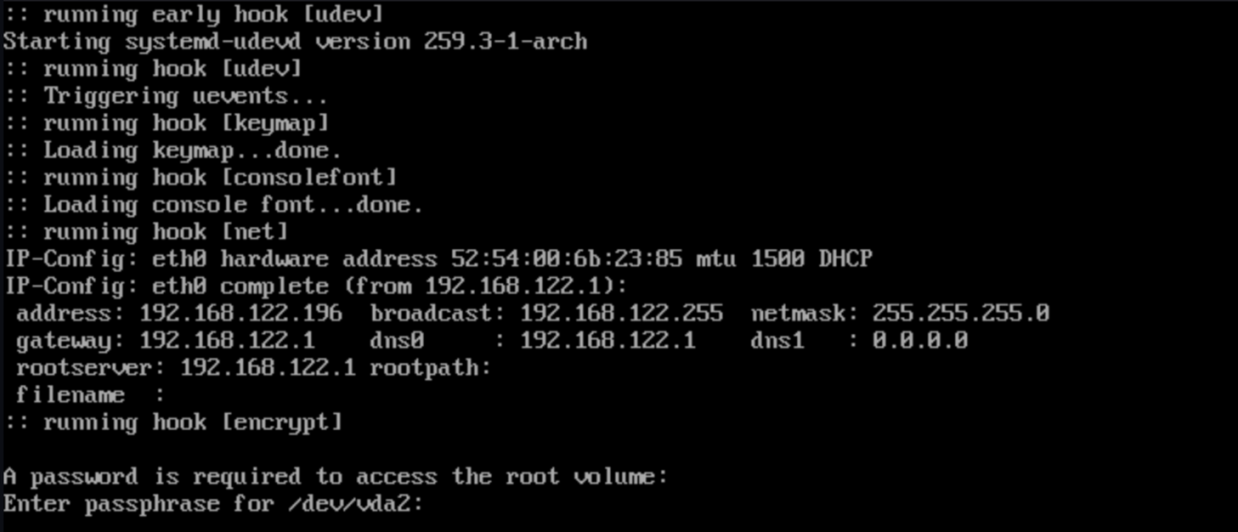The width and height of the screenshot is (1238, 532).
Task: Click the broadcast address 192.168.122.255
Action: [x=620, y=313]
